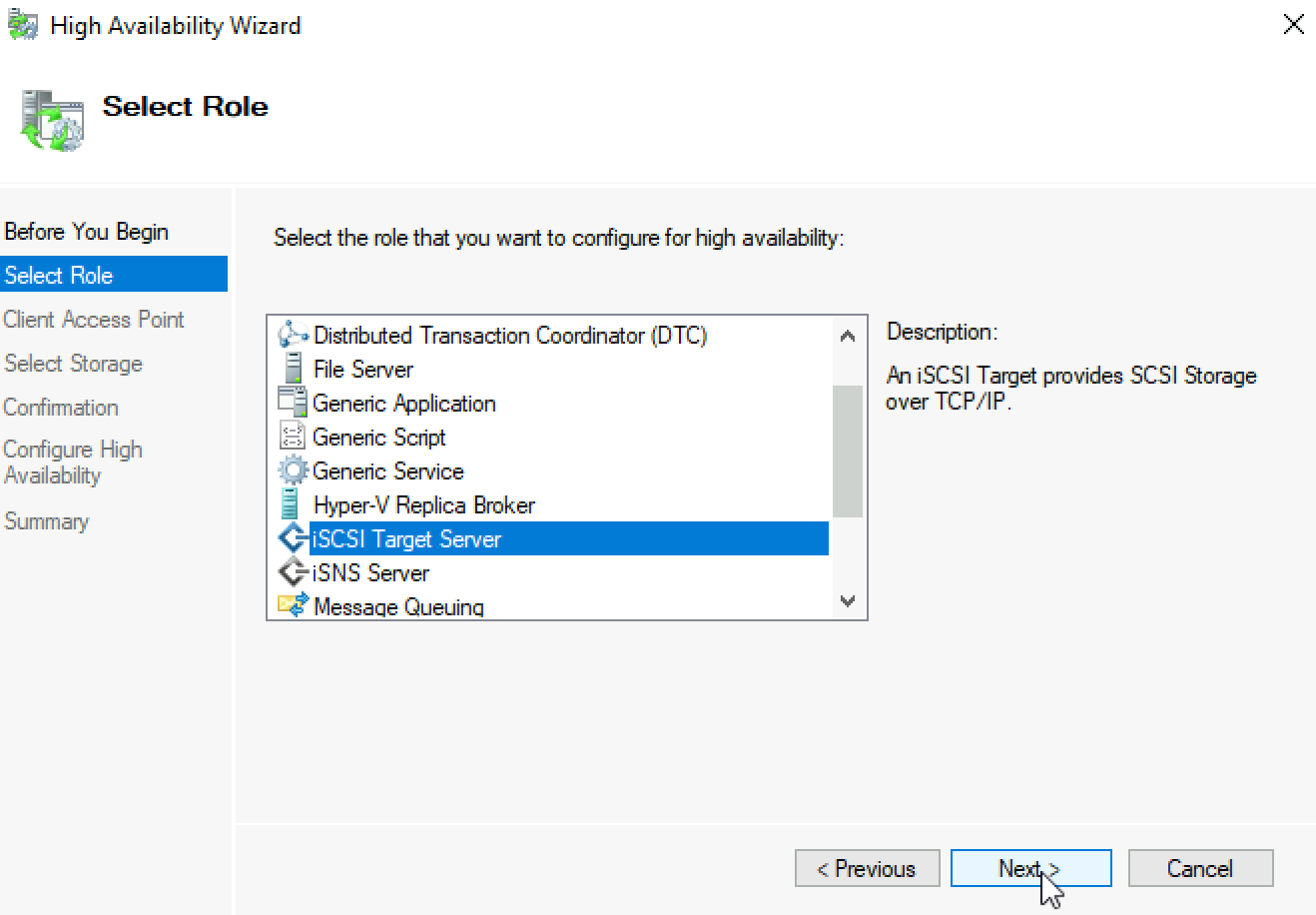Select the File Server role
Screen dimensions: 1316x915
(362, 369)
